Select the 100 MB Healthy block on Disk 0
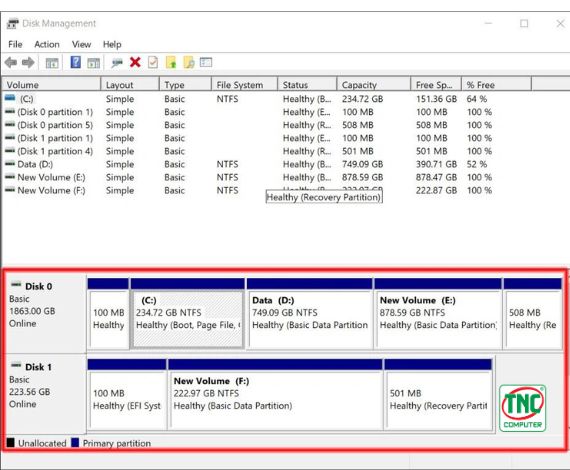570x470 pixels. pos(108,313)
